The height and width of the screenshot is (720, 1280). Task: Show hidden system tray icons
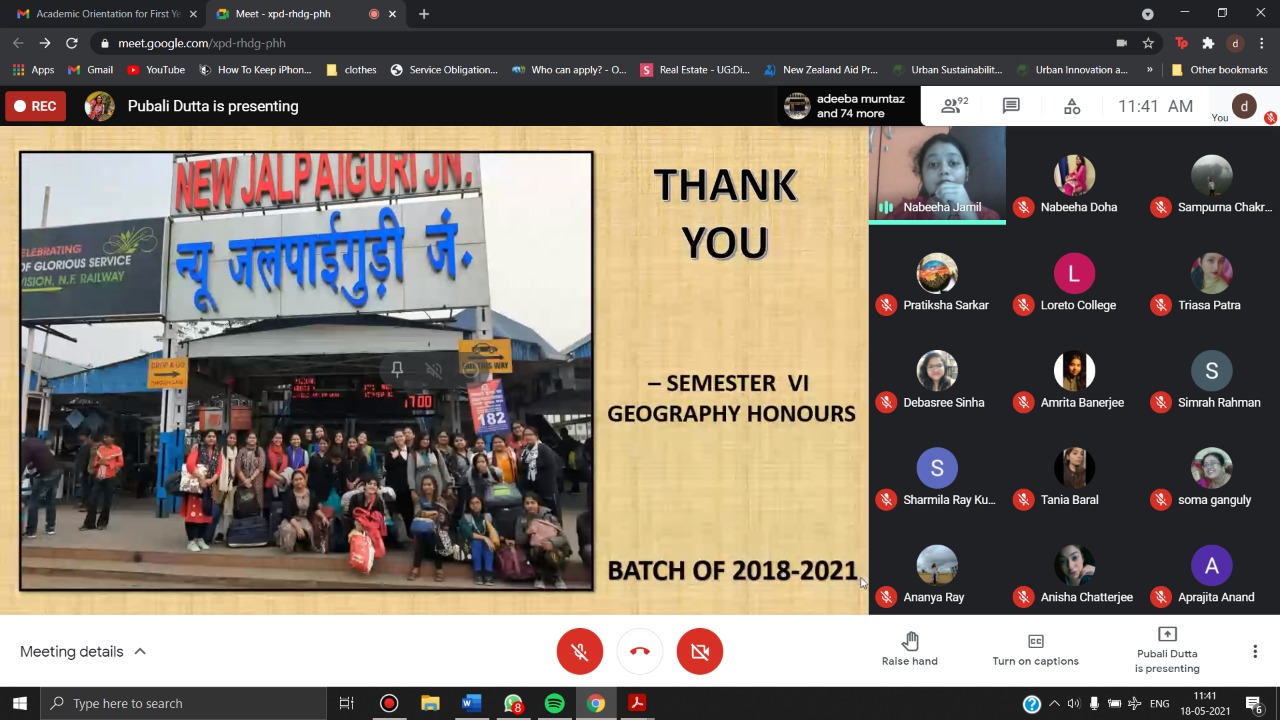(x=1054, y=703)
